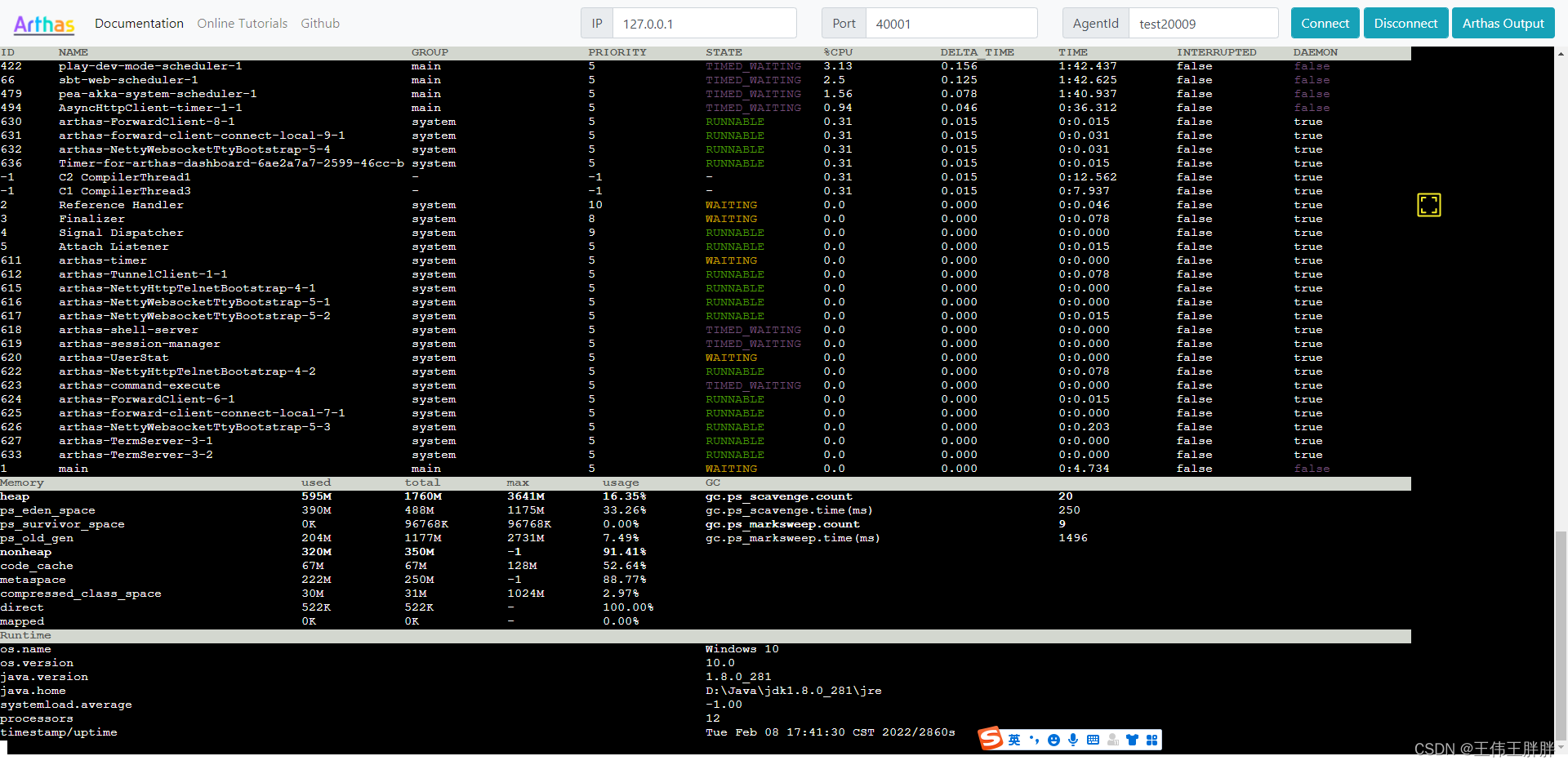The width and height of the screenshot is (1568, 765).
Task: Focus the Port input field
Action: click(x=951, y=24)
